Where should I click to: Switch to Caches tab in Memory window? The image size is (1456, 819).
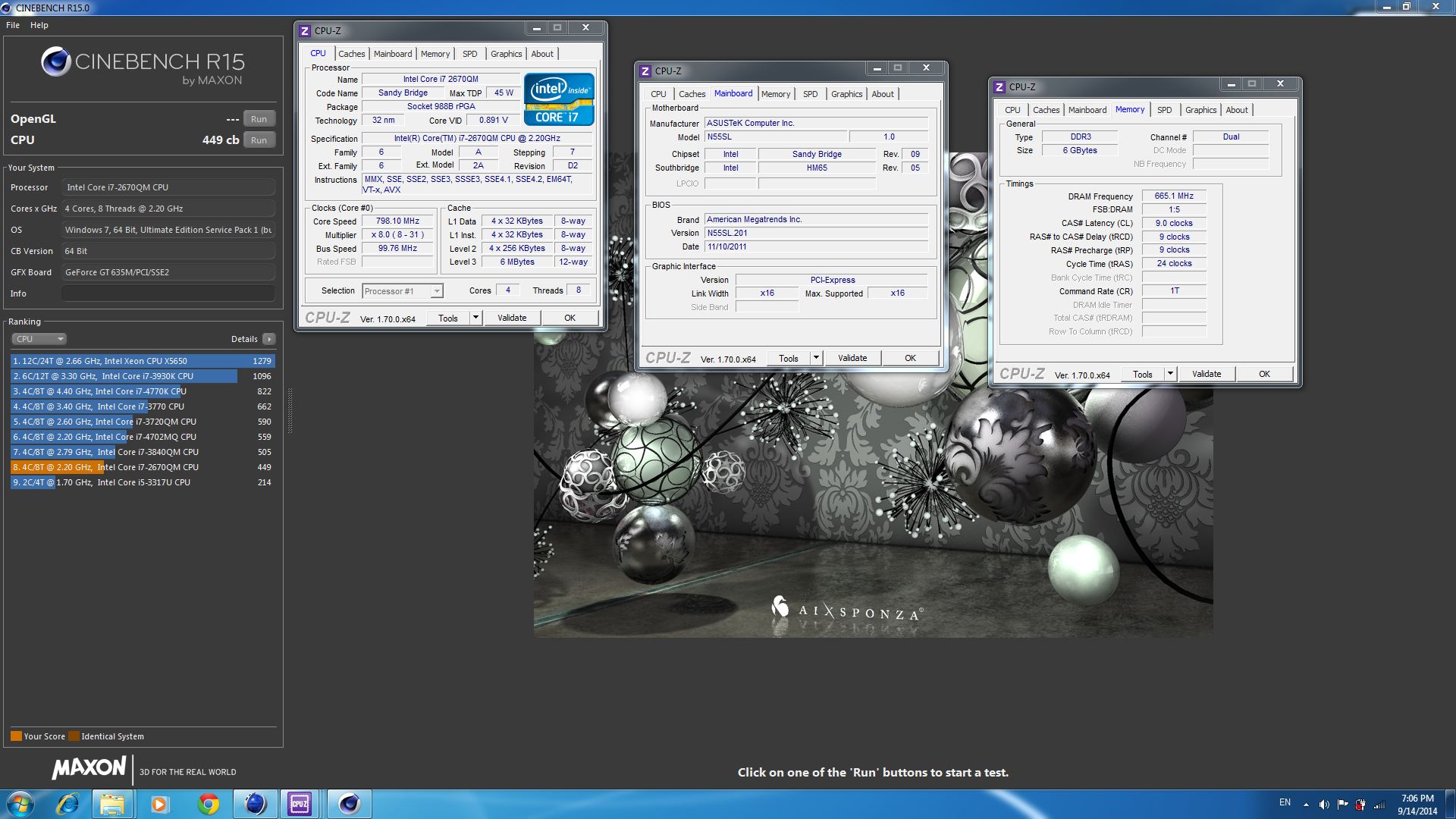[1046, 110]
